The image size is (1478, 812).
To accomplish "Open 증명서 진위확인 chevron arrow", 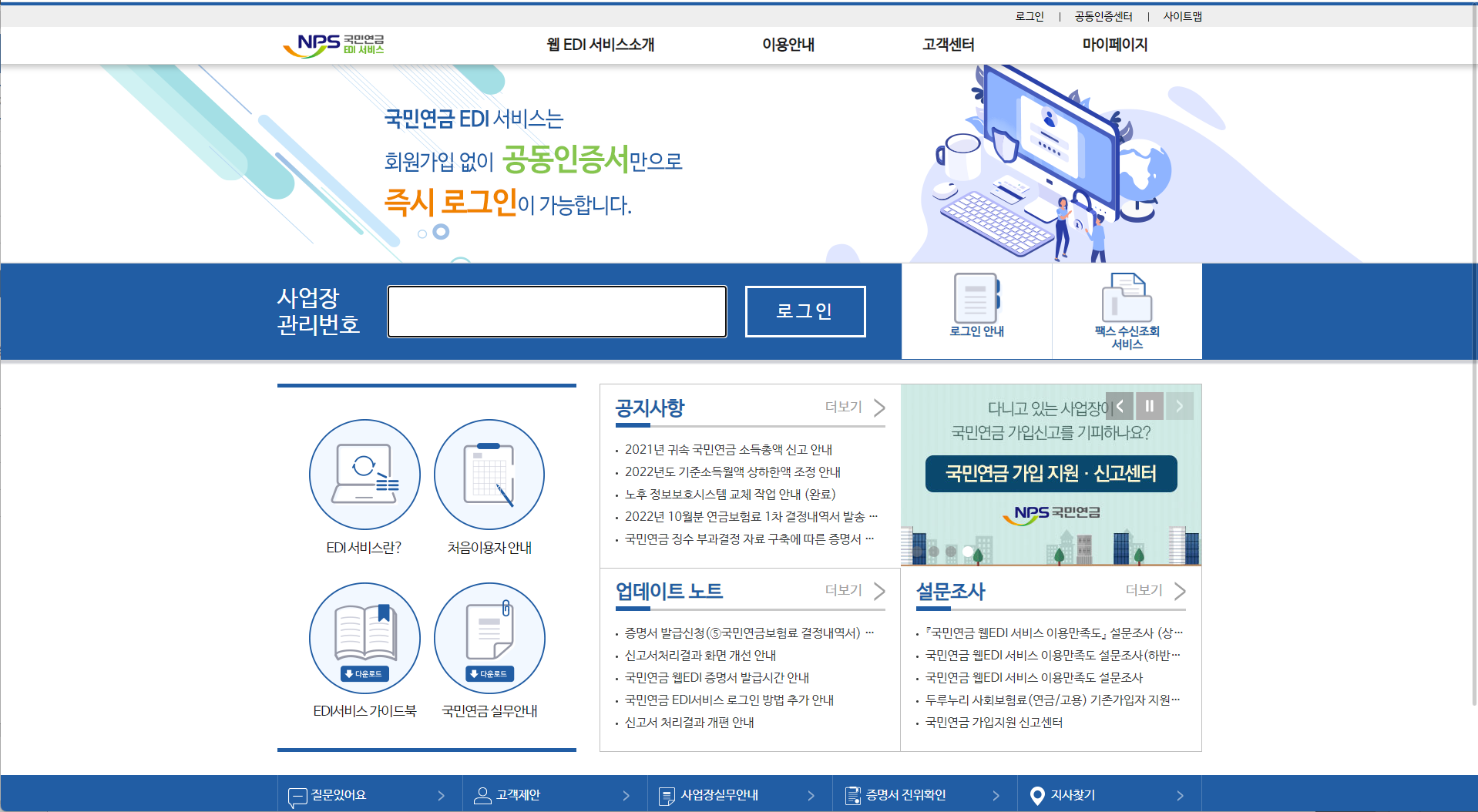I will (x=996, y=796).
